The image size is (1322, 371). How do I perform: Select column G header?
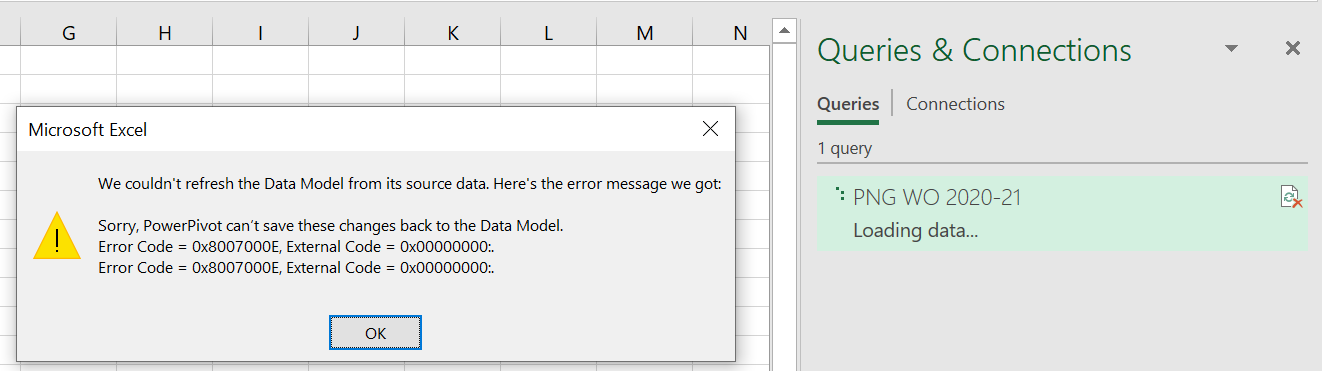[69, 33]
